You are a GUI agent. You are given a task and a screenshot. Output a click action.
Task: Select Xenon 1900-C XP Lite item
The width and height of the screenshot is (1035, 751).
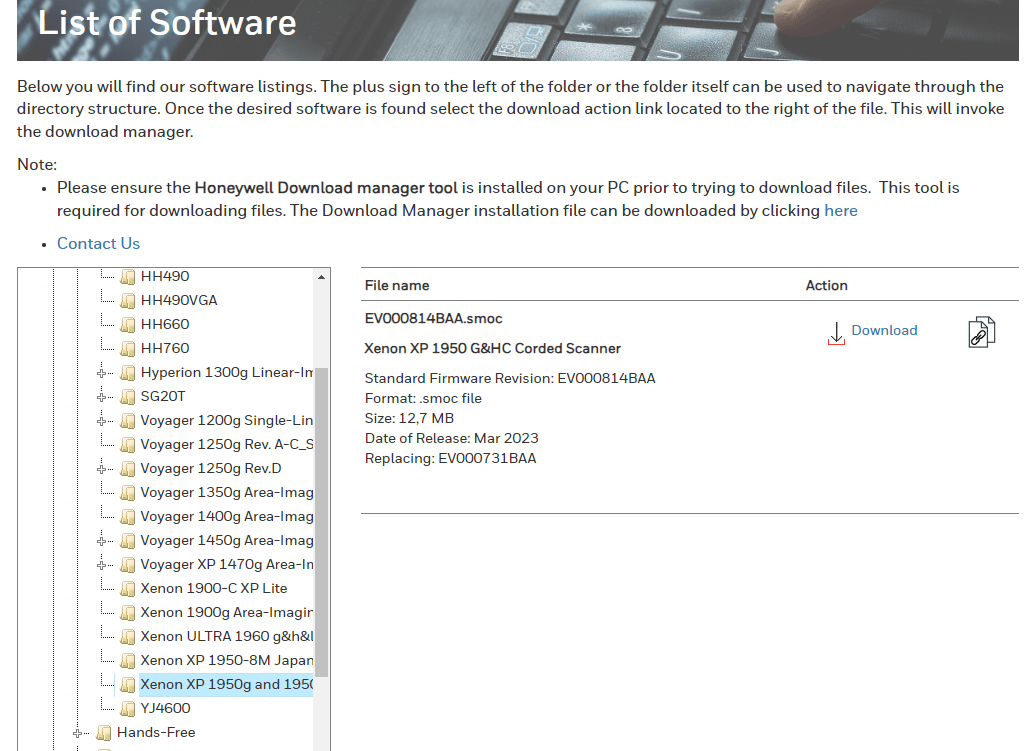click(214, 588)
